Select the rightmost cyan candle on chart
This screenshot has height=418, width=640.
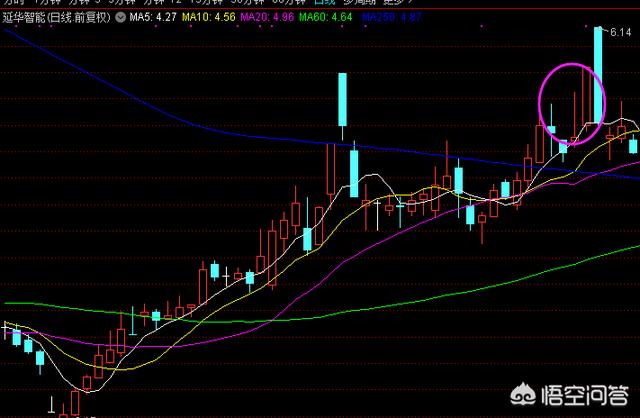point(633,146)
